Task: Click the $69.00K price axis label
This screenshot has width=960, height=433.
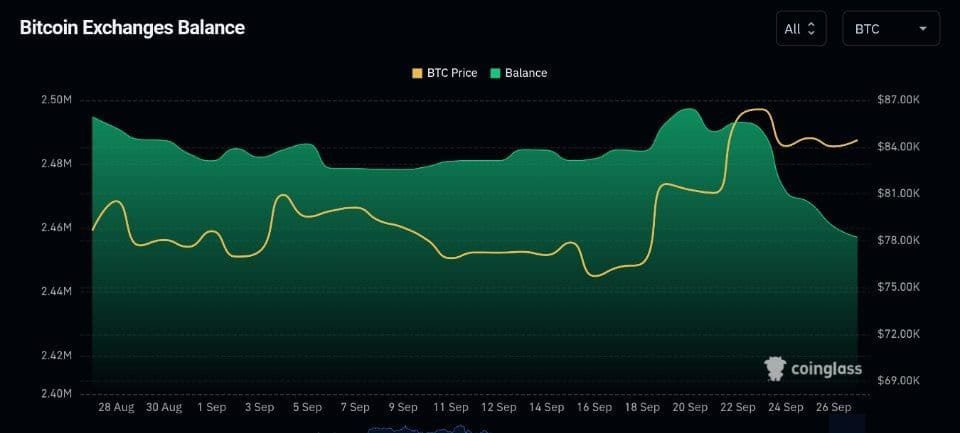Action: click(x=898, y=380)
